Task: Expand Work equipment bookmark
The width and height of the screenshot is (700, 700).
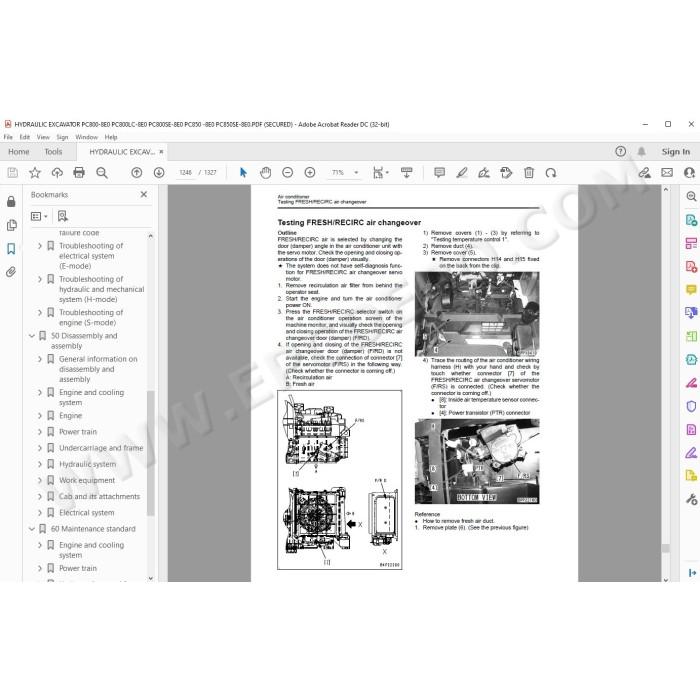Action: [x=40, y=480]
